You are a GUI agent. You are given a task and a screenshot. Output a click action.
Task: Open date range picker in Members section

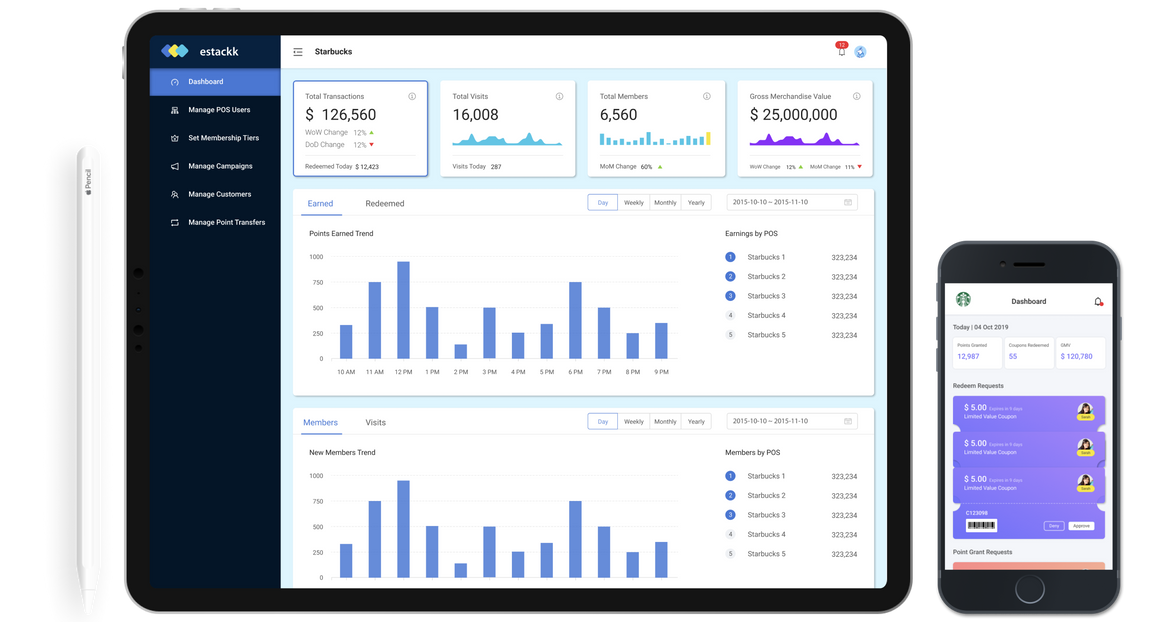click(x=791, y=422)
